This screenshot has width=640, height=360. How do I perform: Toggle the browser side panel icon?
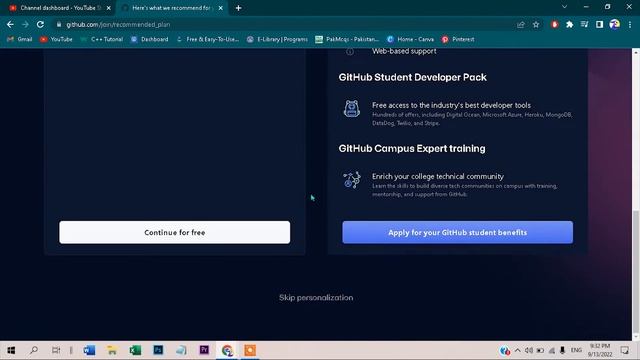point(599,24)
